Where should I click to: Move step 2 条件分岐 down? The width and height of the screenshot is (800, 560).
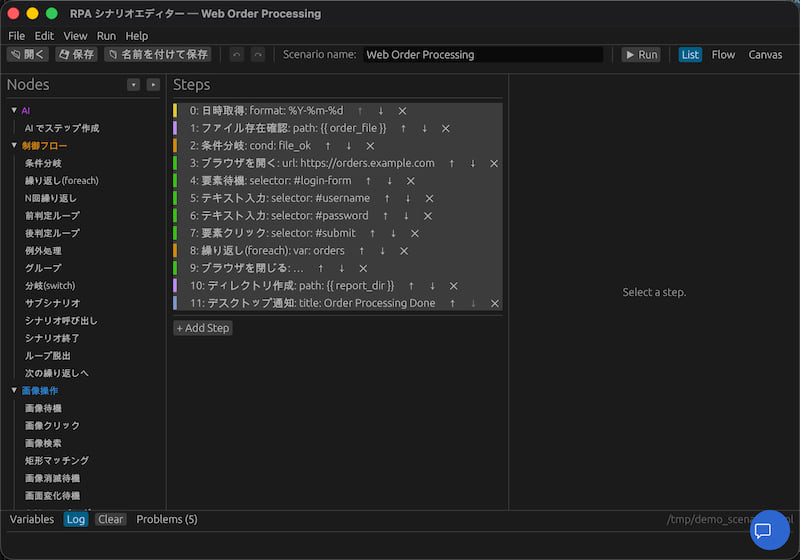348,146
